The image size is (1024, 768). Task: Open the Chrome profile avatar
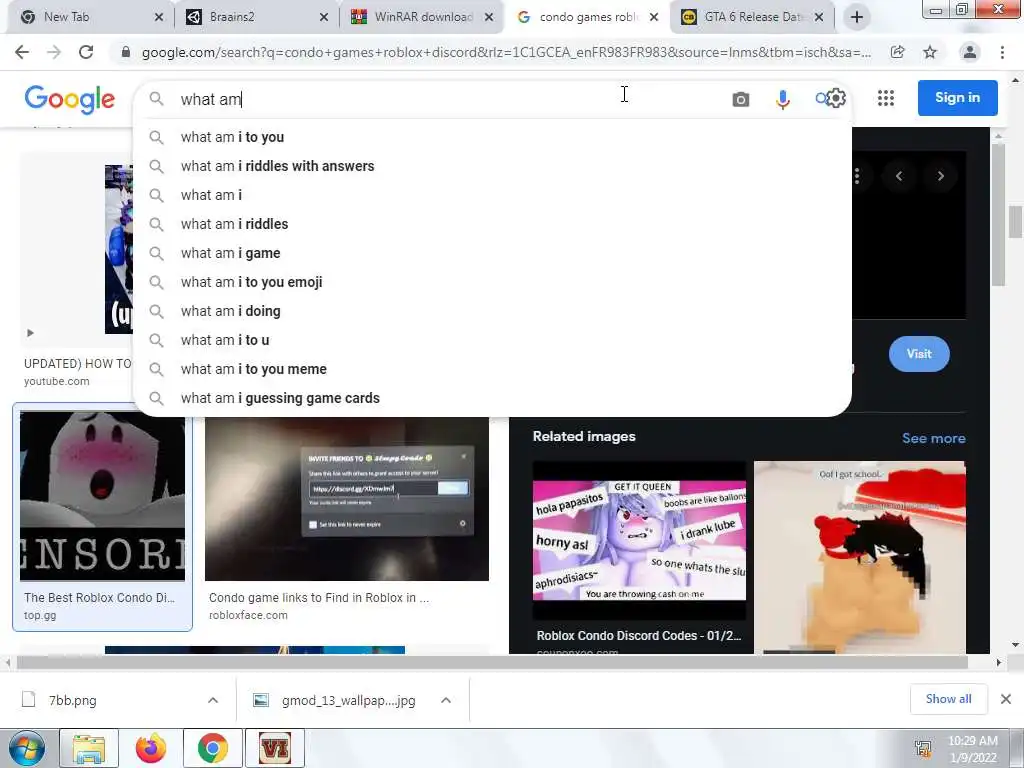[x=970, y=52]
